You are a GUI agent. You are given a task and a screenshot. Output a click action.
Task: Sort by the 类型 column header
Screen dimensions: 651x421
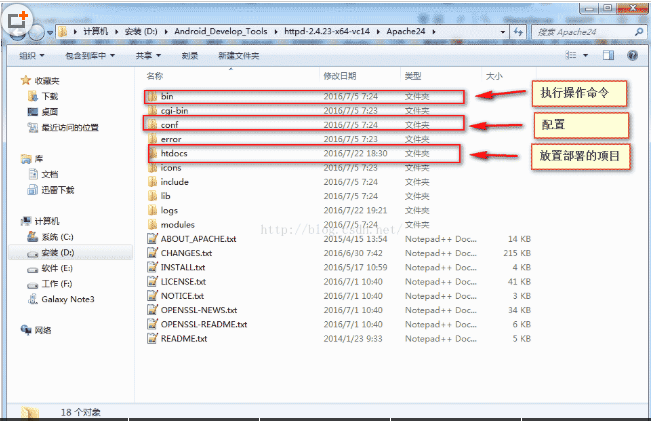(x=413, y=76)
